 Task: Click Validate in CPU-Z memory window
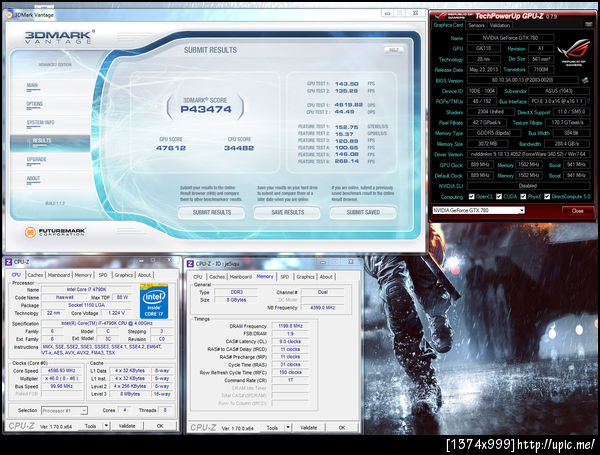coord(308,427)
